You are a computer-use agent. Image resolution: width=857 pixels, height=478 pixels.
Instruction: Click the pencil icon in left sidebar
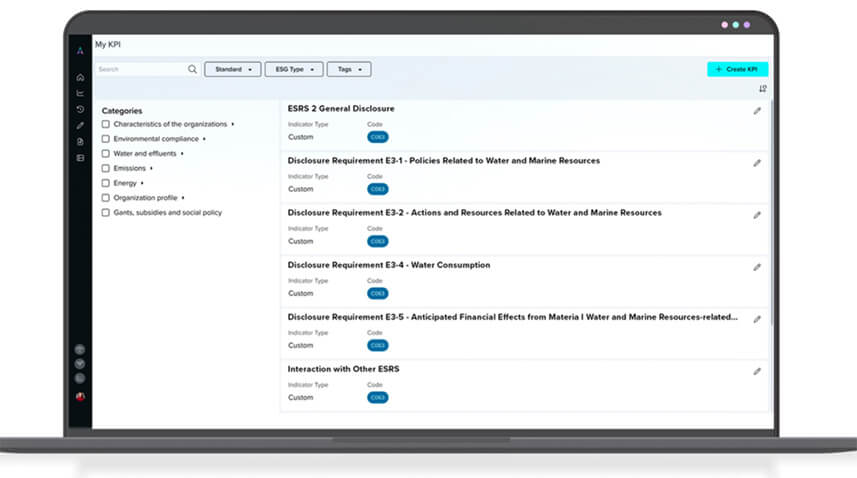pos(80,125)
